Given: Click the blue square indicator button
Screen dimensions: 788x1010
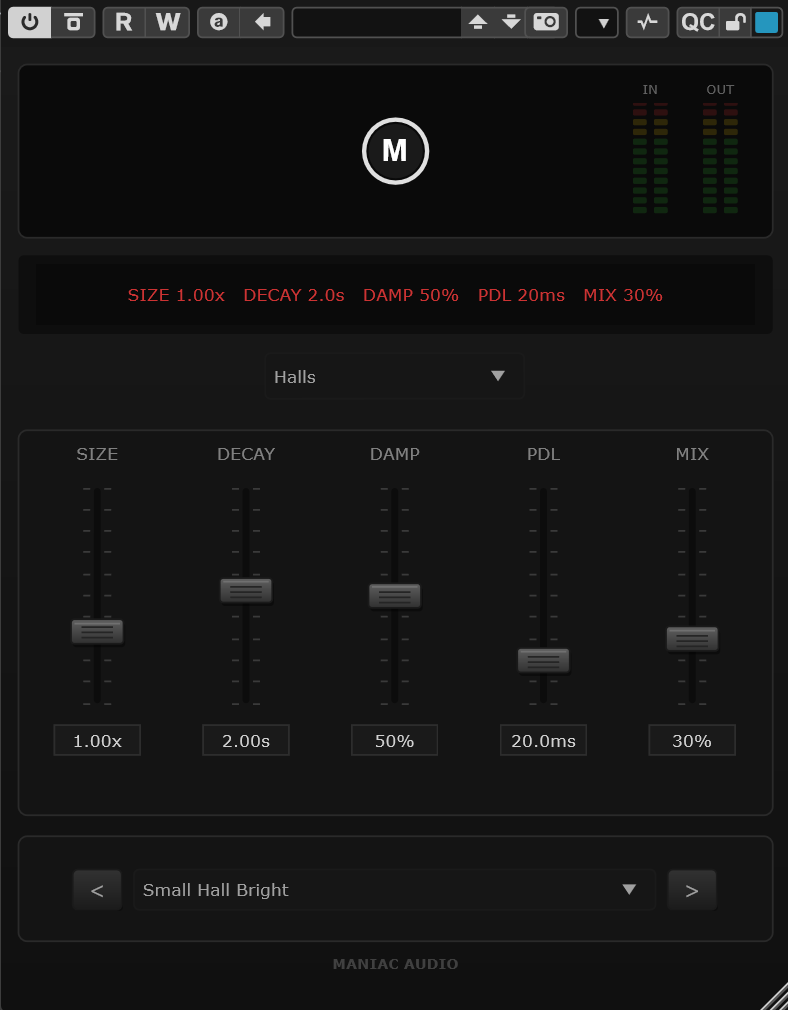Looking at the screenshot, I should [x=766, y=23].
